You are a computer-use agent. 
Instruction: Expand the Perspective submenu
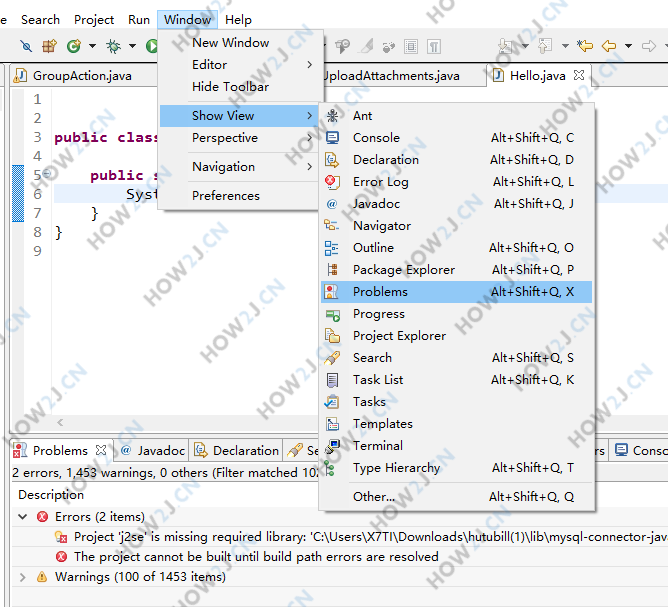tap(239, 138)
